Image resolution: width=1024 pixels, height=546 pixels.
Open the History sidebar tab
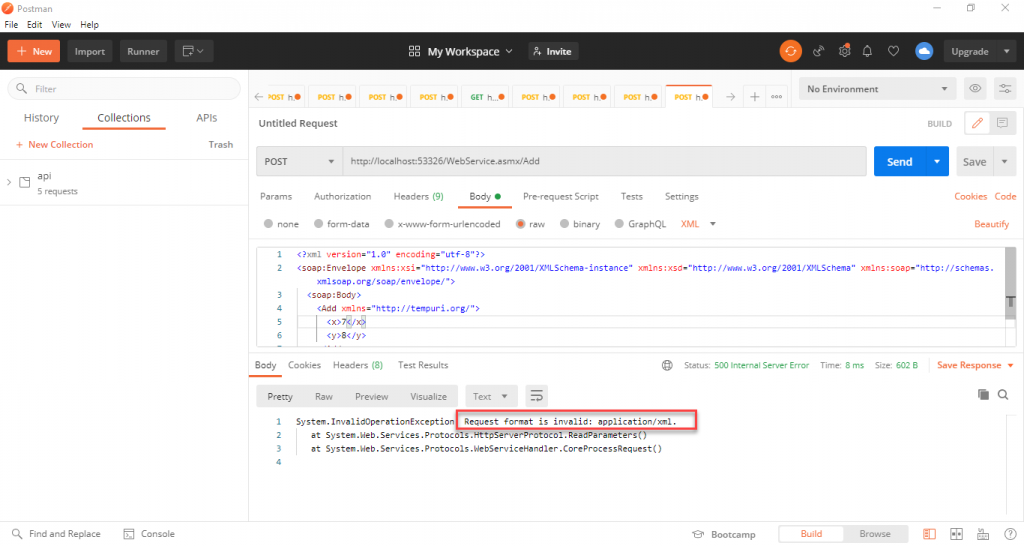(x=41, y=118)
